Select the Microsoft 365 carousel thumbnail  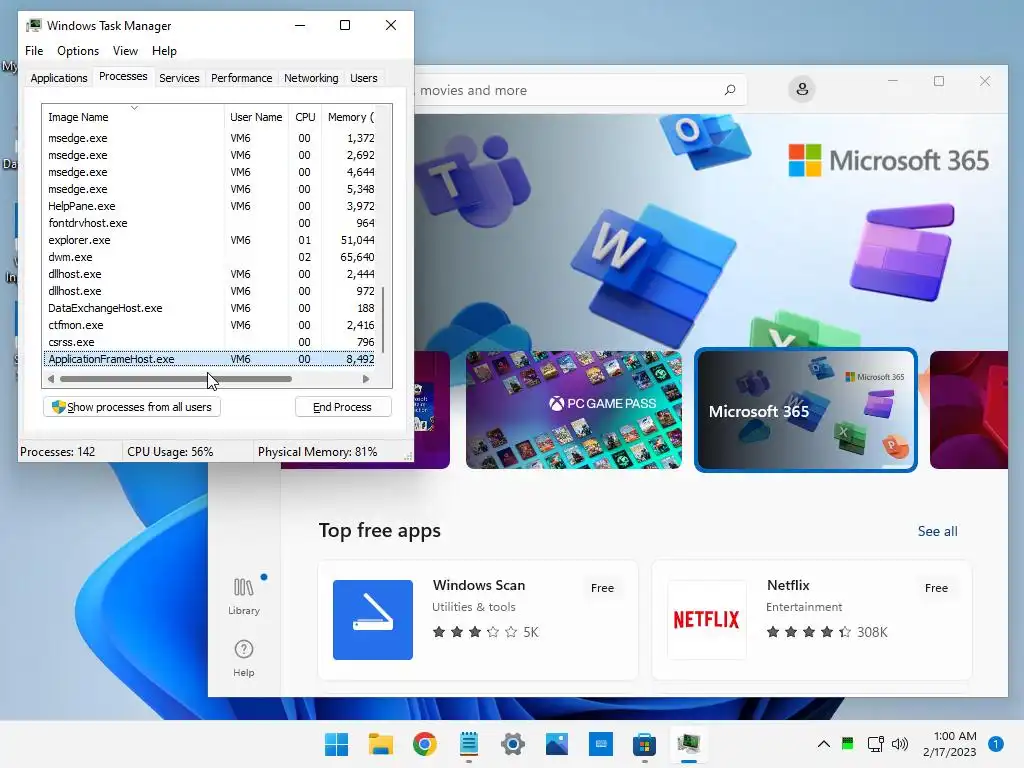tap(806, 410)
